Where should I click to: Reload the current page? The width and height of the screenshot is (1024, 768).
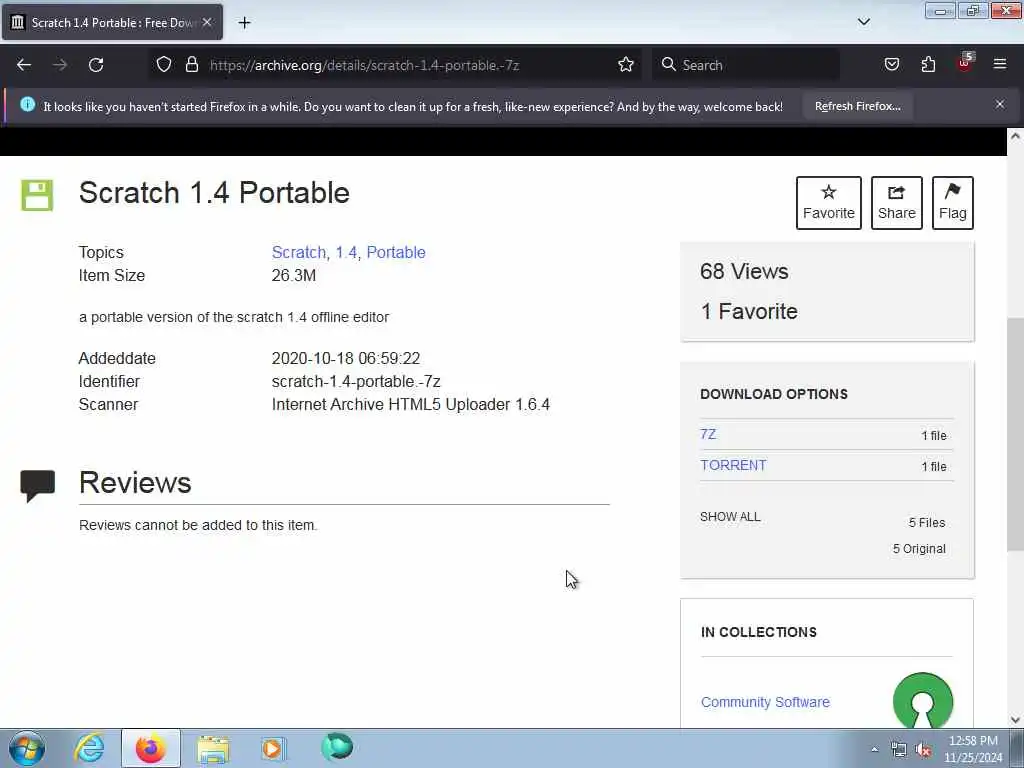click(96, 65)
